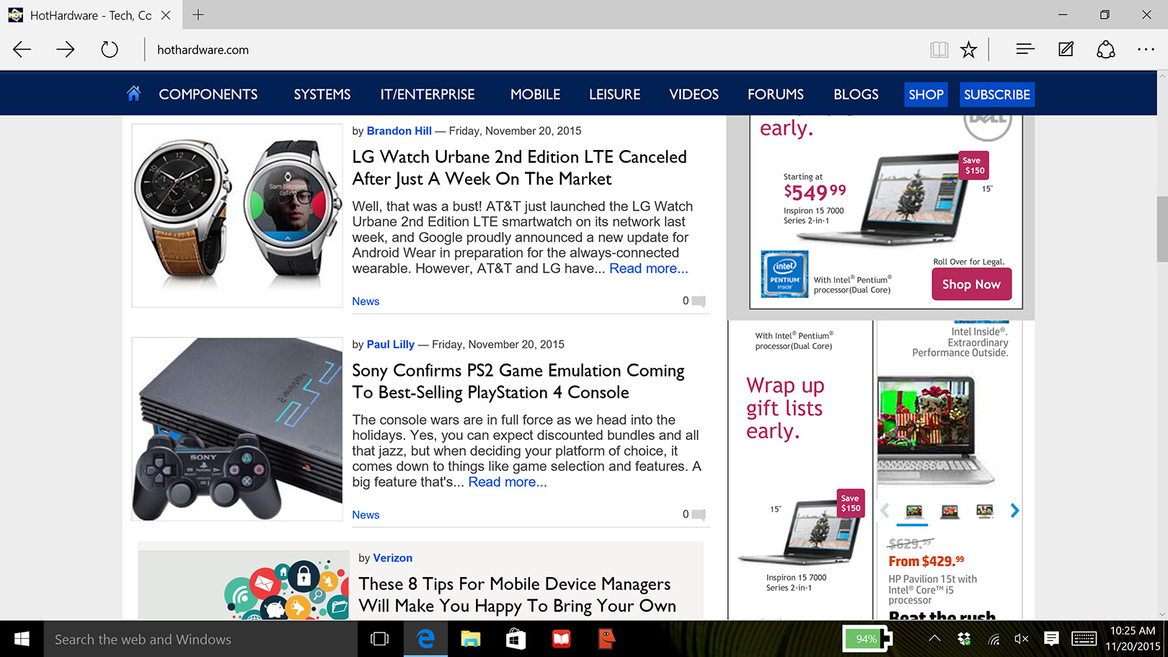
Task: Click the SUBSCRIBE button
Action: (x=997, y=95)
